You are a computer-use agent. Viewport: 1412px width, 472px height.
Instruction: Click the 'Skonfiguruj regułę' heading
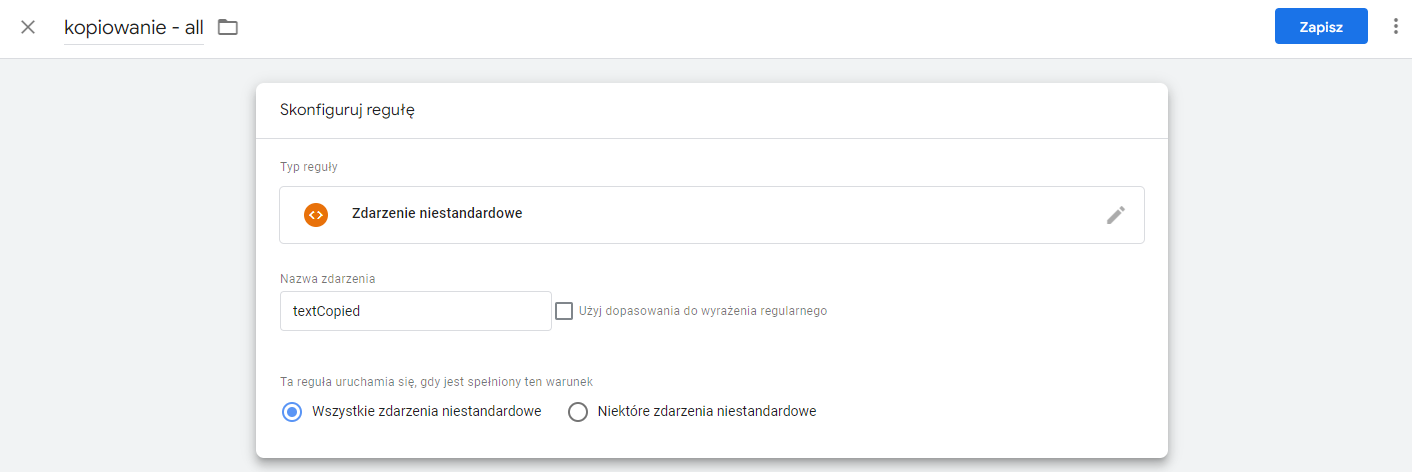pos(347,110)
